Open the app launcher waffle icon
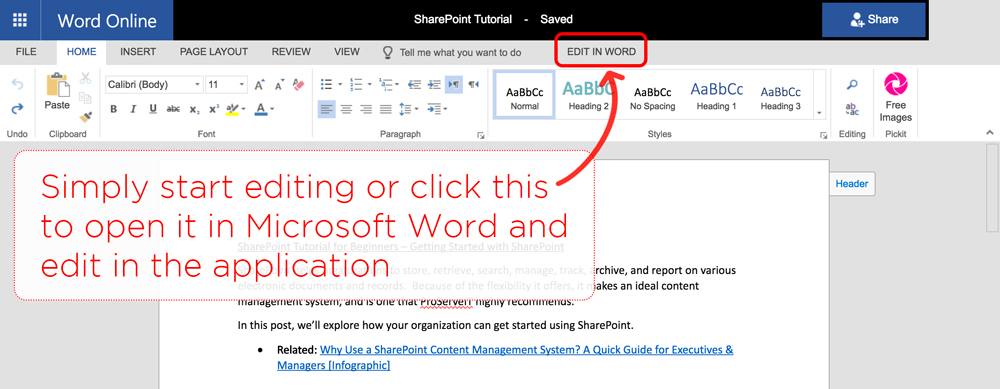This screenshot has height=389, width=1000. 20,20
